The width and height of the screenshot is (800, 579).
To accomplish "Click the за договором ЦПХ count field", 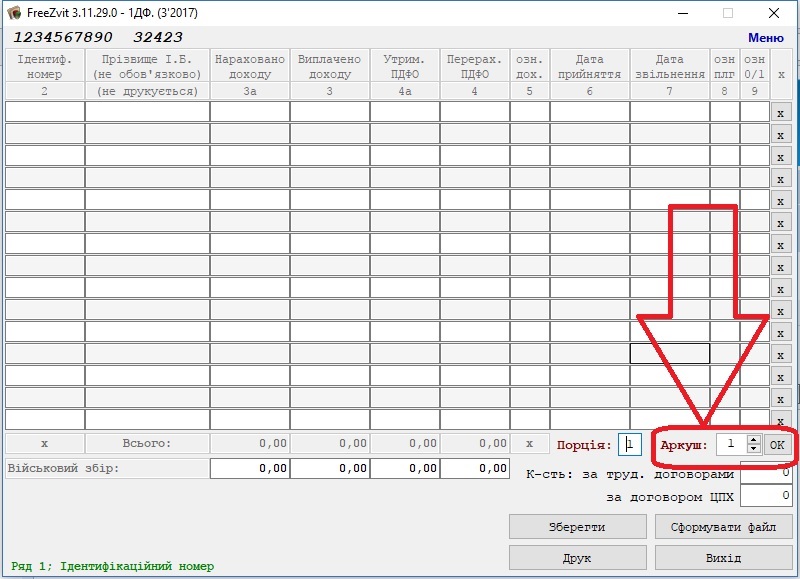I will point(766,495).
